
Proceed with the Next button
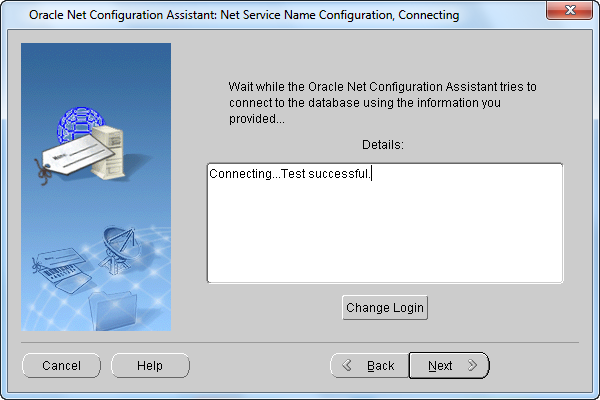tap(449, 366)
